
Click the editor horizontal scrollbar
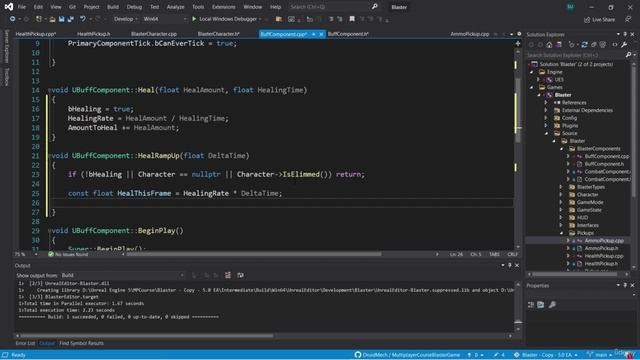pyautogui.click(x=254, y=254)
